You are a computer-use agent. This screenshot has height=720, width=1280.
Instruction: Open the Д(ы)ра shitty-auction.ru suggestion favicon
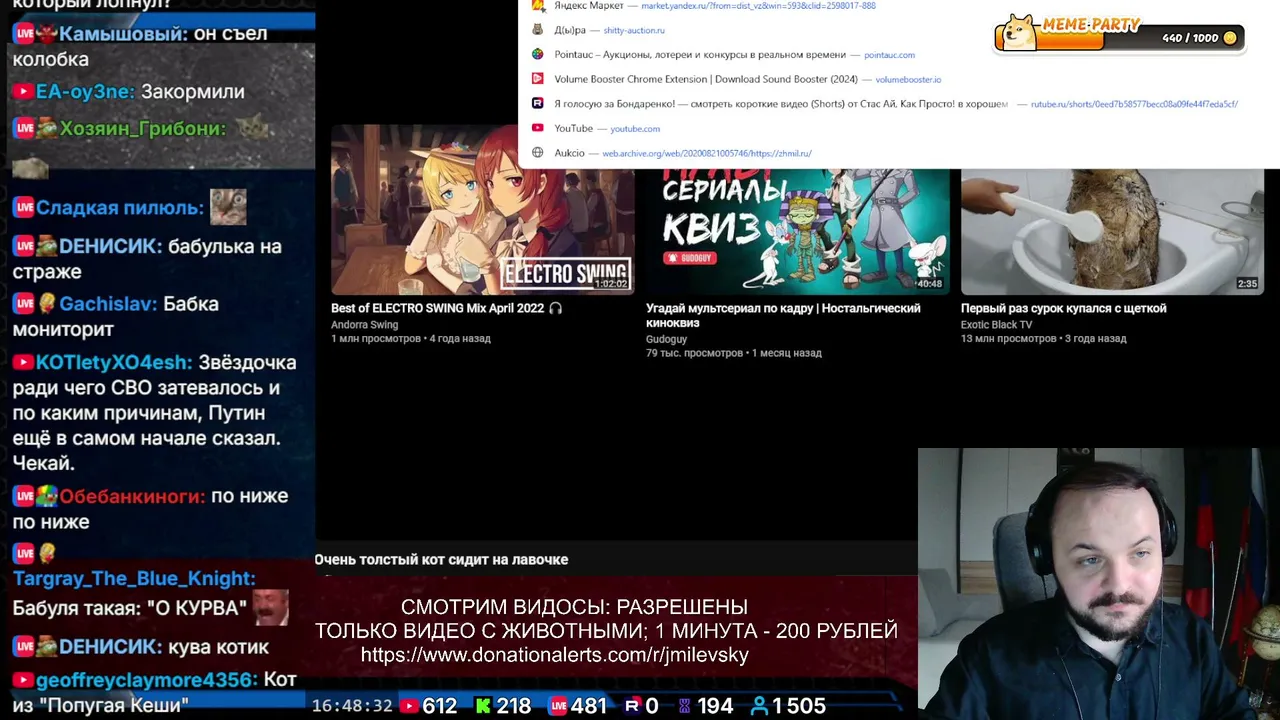537,30
